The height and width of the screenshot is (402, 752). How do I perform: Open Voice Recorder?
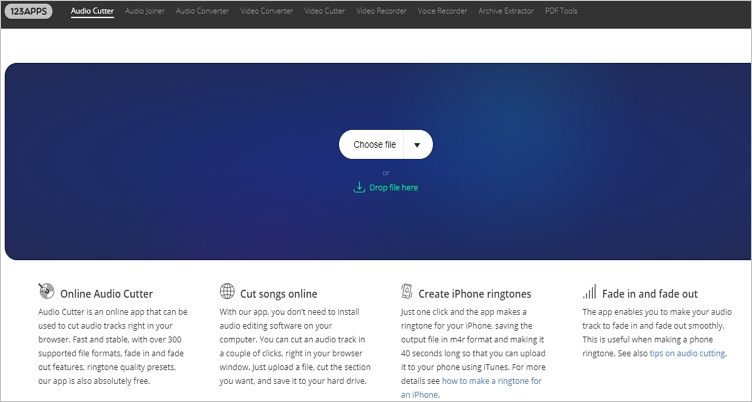(x=442, y=11)
